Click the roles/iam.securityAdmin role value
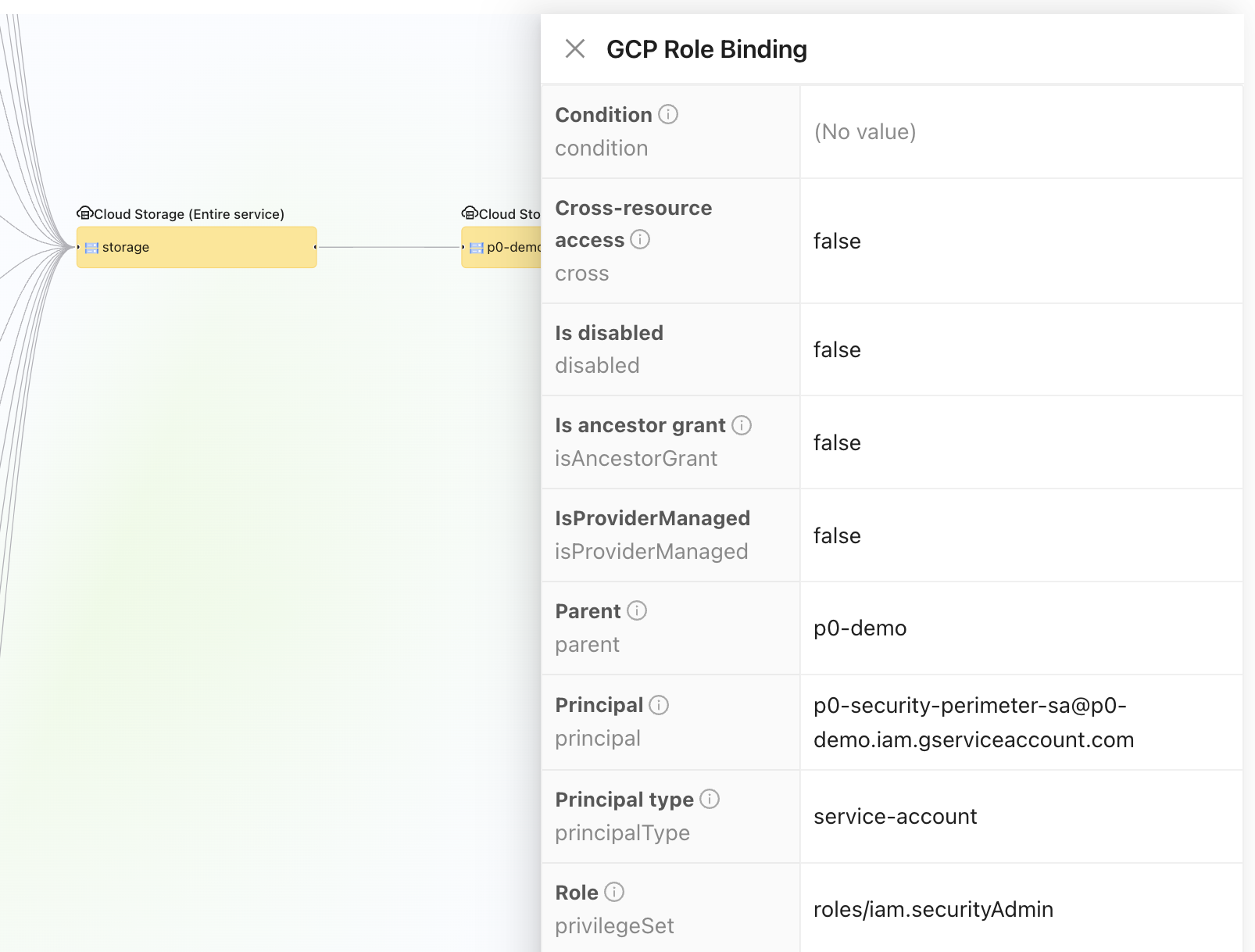The height and width of the screenshot is (952, 1255). pos(933,910)
